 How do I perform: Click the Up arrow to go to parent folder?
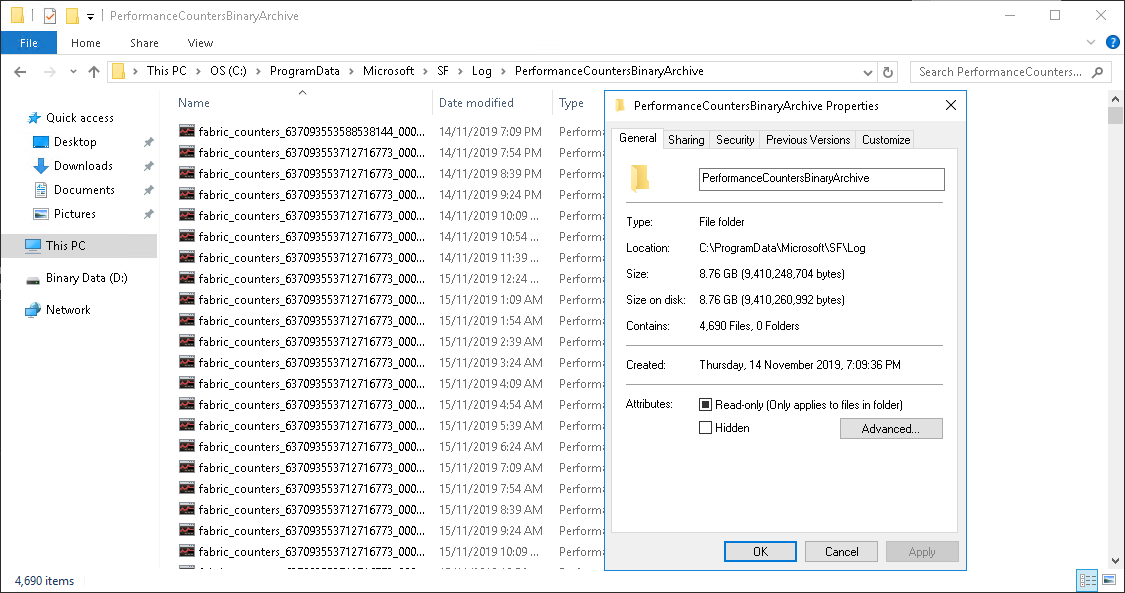(x=94, y=71)
